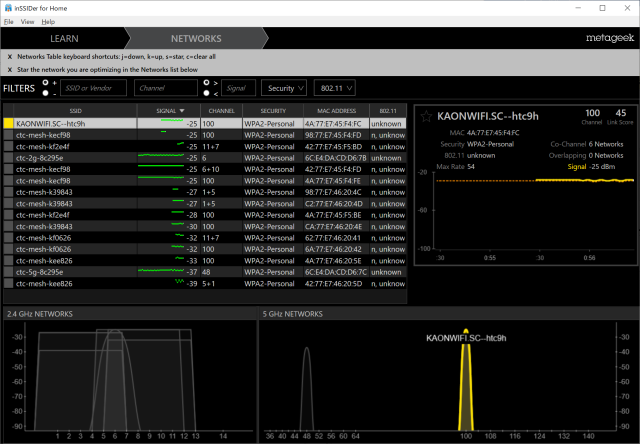
Task: Sort by the SECURITY column header
Action: click(x=273, y=111)
